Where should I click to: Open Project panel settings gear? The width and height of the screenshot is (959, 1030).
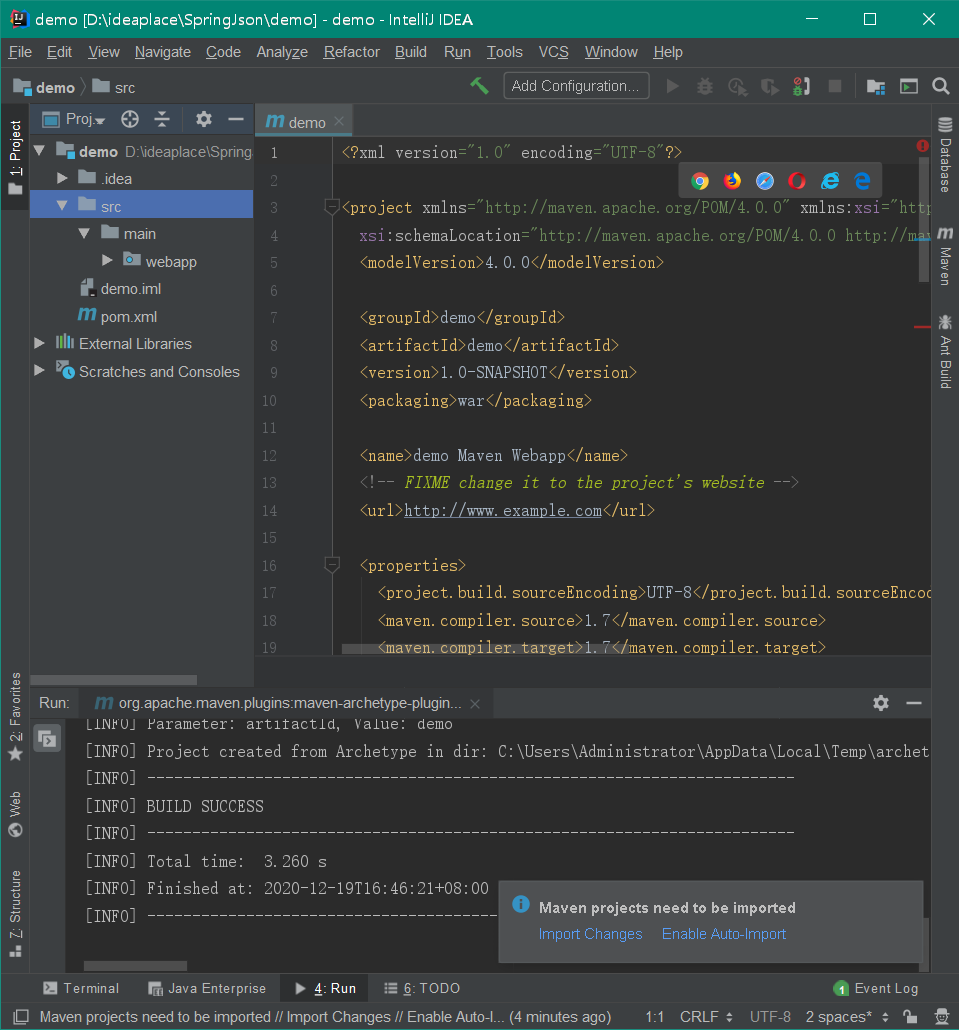click(x=204, y=119)
